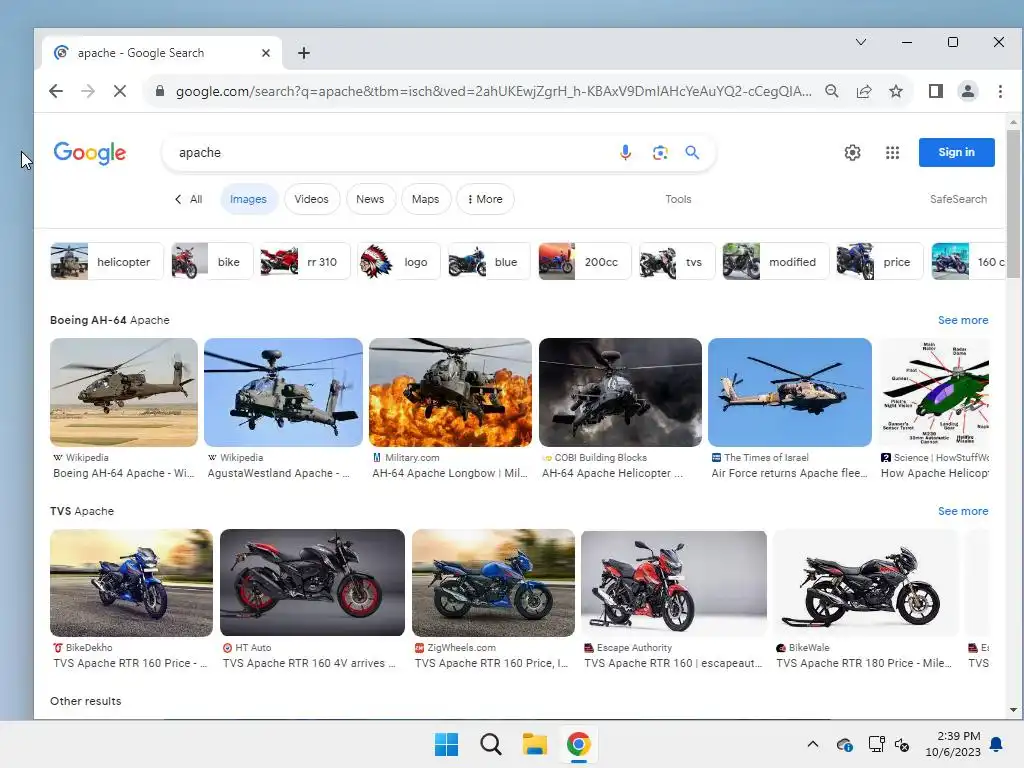Click the page vertical scrollbar
The image size is (1024, 768).
1013,204
